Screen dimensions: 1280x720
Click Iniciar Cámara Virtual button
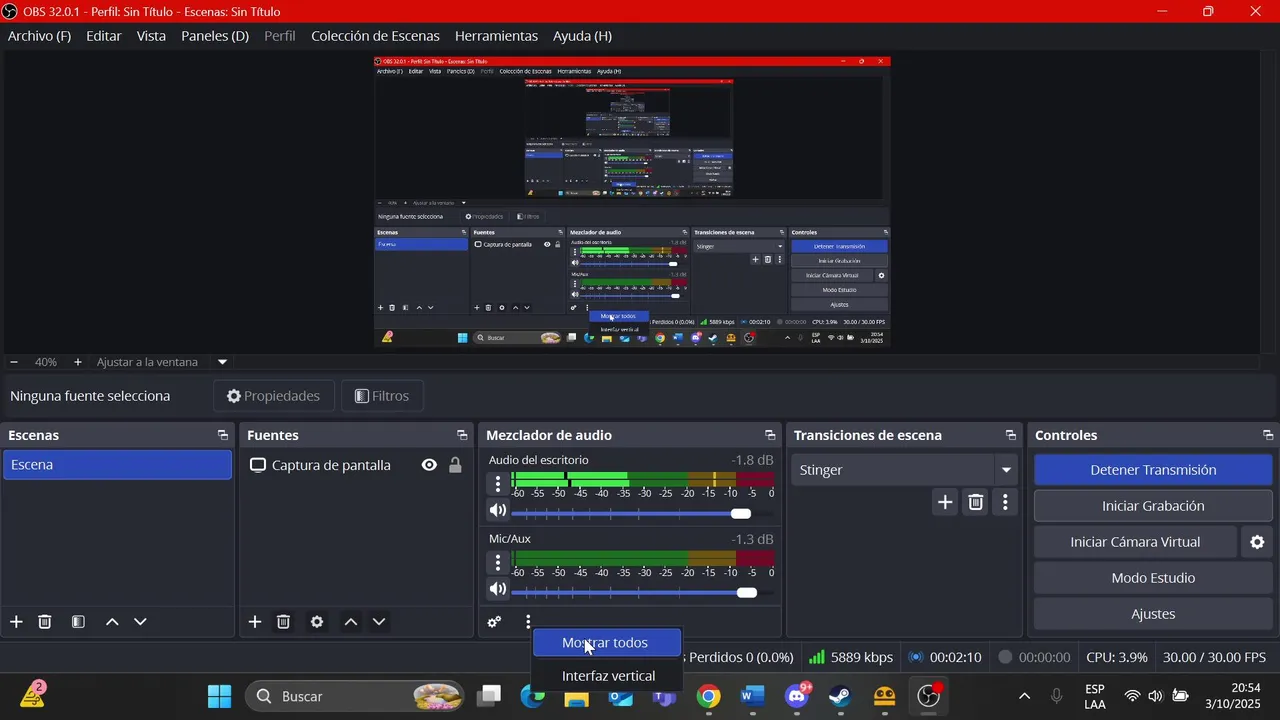[x=1135, y=542]
